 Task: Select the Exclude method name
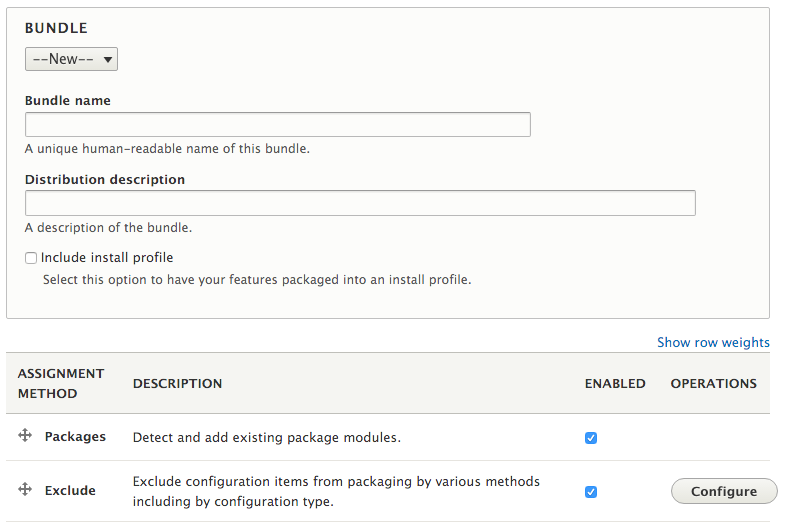(70, 490)
